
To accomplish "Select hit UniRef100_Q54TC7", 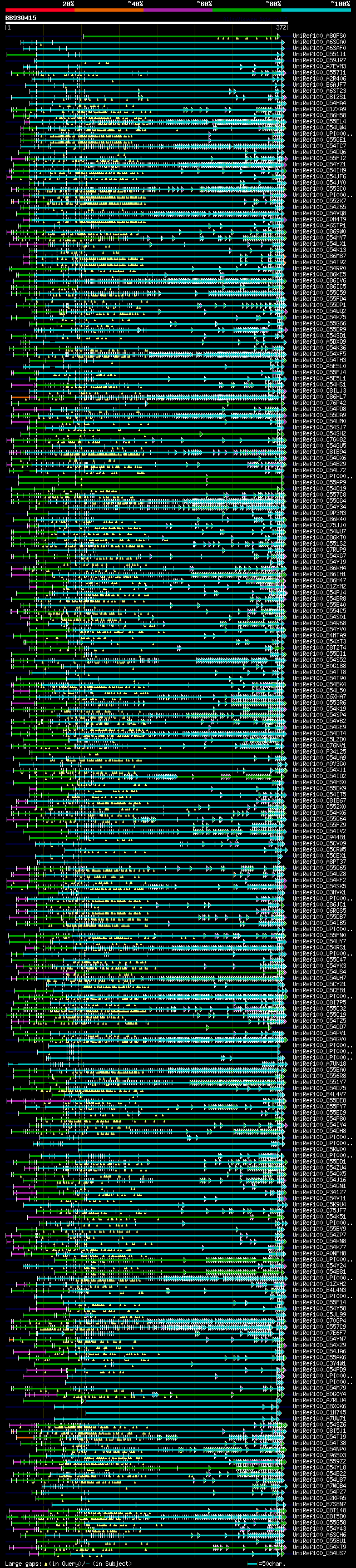I will click(319, 146).
